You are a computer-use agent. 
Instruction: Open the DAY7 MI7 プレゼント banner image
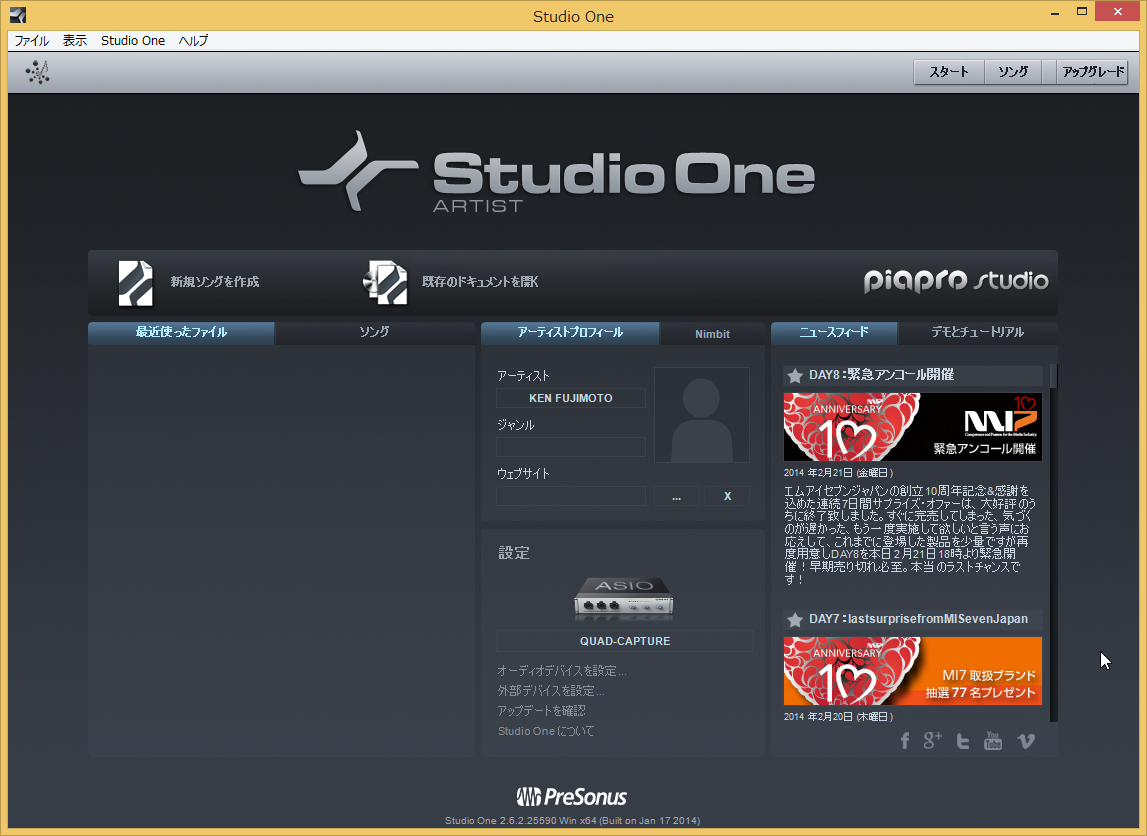913,671
